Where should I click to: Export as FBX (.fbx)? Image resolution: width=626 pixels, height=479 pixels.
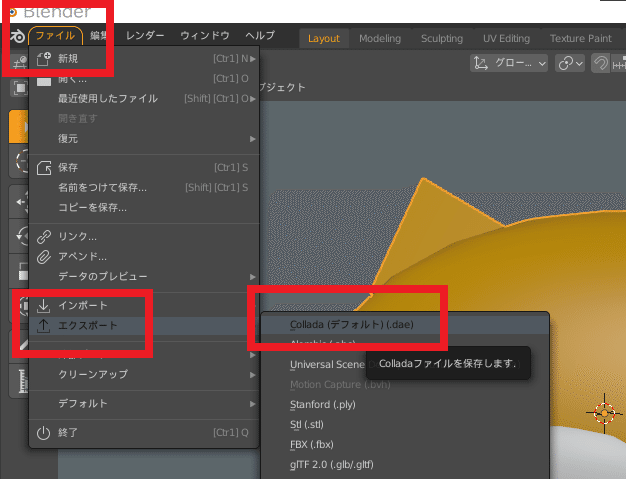(405, 444)
